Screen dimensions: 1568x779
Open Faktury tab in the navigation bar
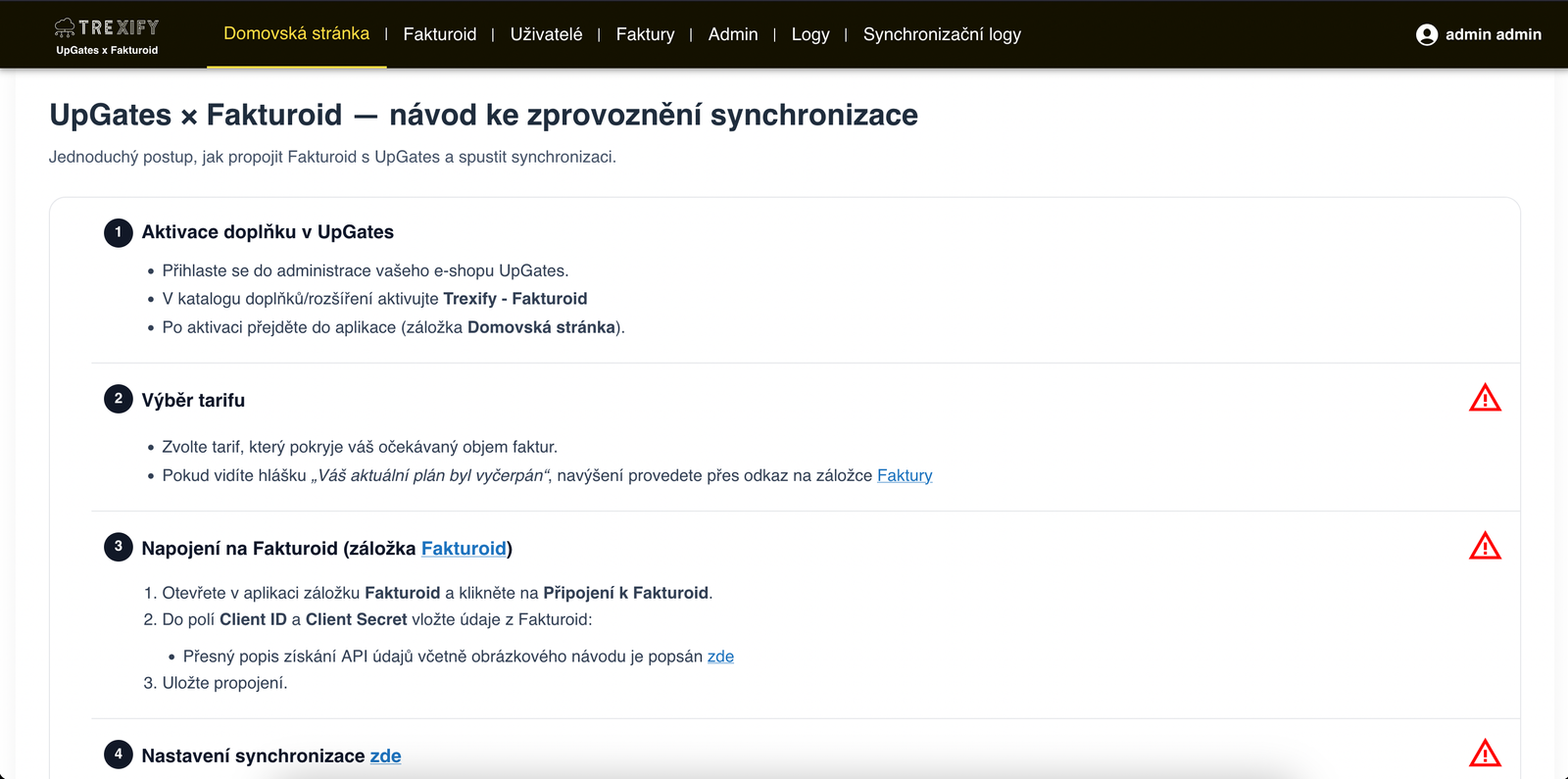click(645, 34)
